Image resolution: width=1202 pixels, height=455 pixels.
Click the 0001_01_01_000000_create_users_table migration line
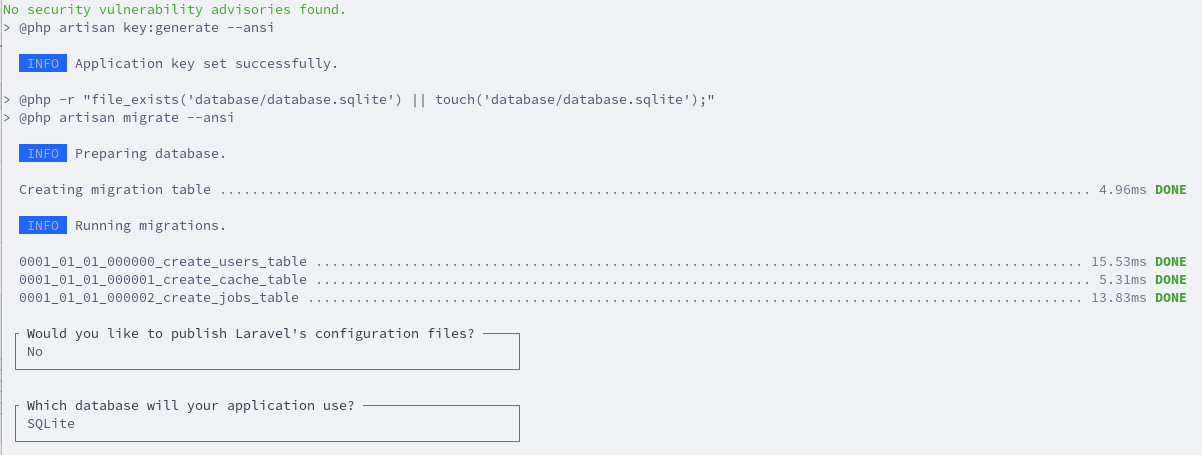tap(603, 262)
